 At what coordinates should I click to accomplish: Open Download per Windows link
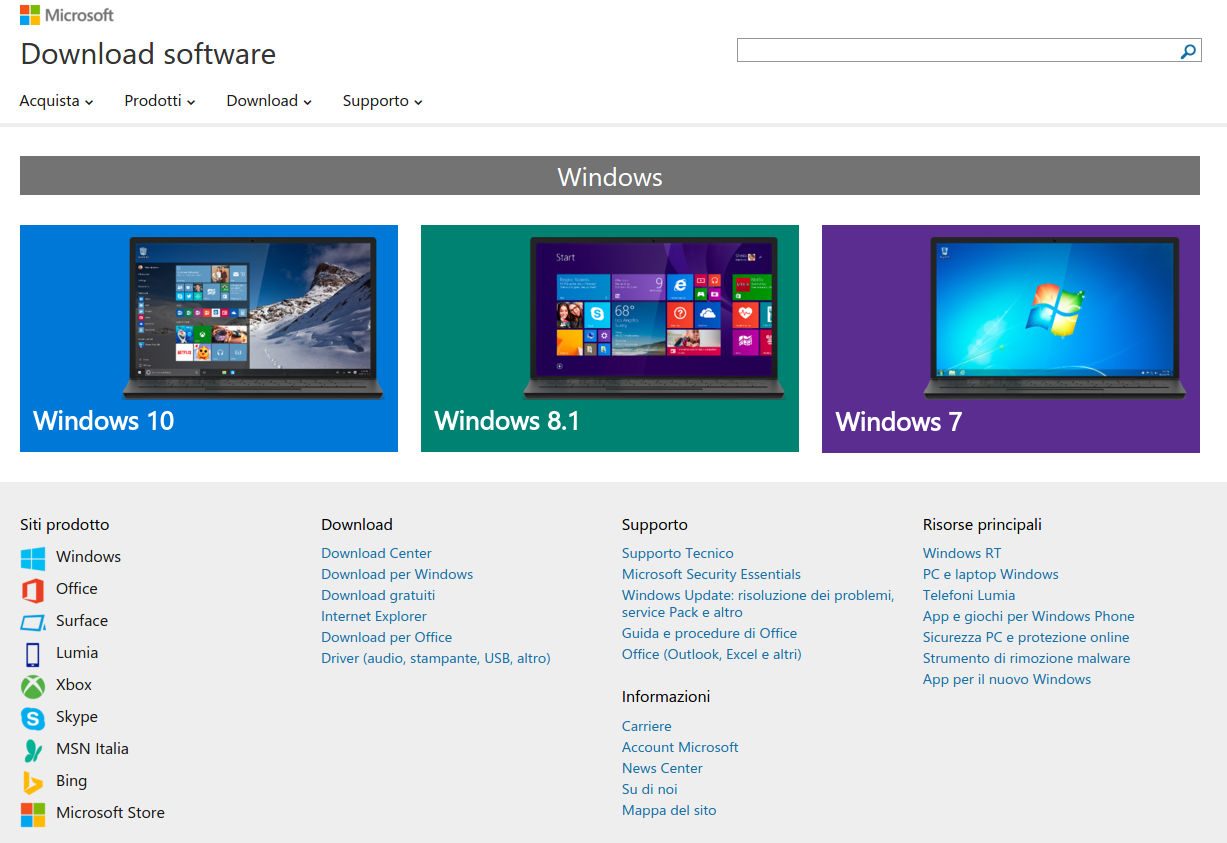397,574
